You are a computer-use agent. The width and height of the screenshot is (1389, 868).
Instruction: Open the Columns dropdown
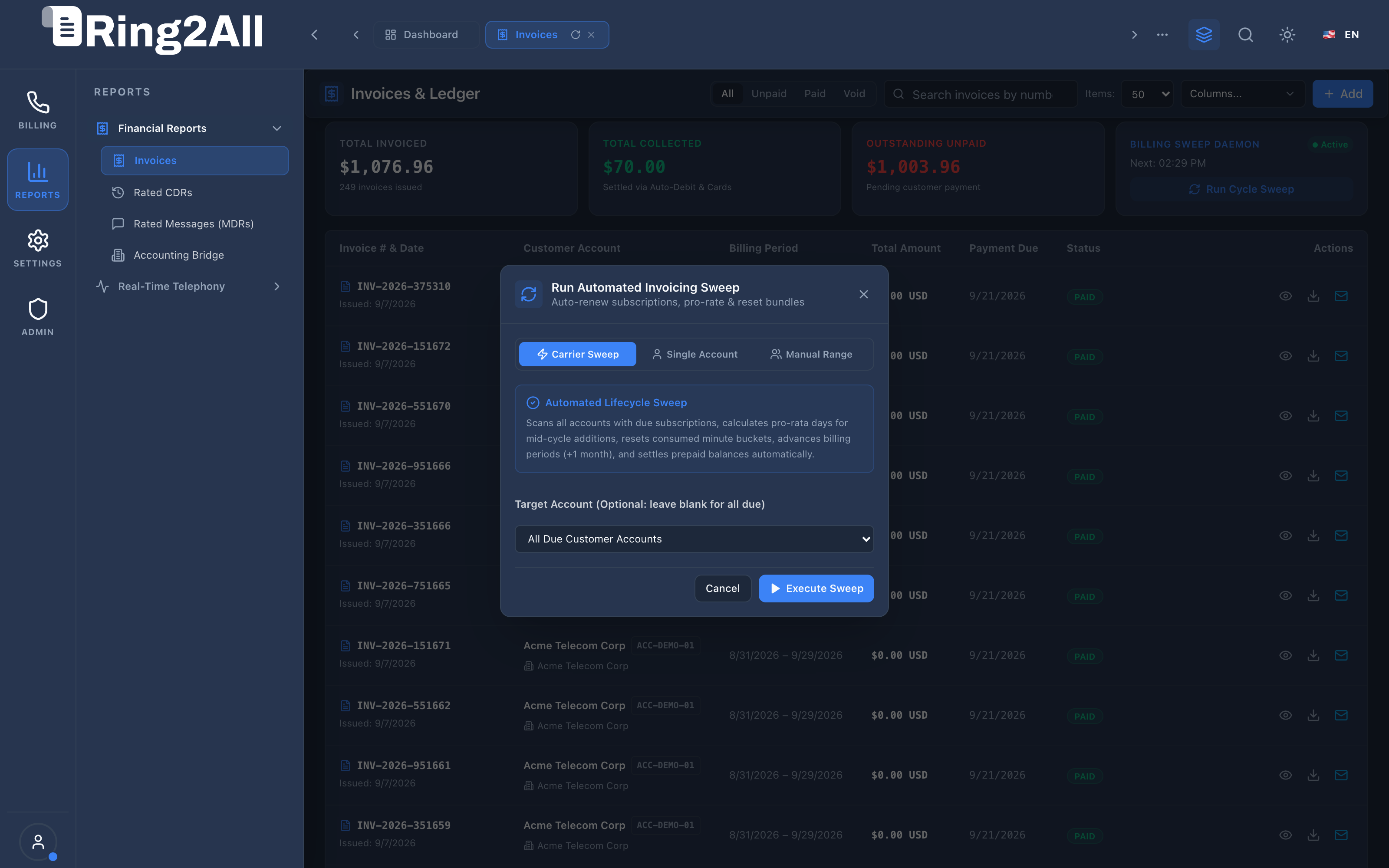coord(1242,94)
